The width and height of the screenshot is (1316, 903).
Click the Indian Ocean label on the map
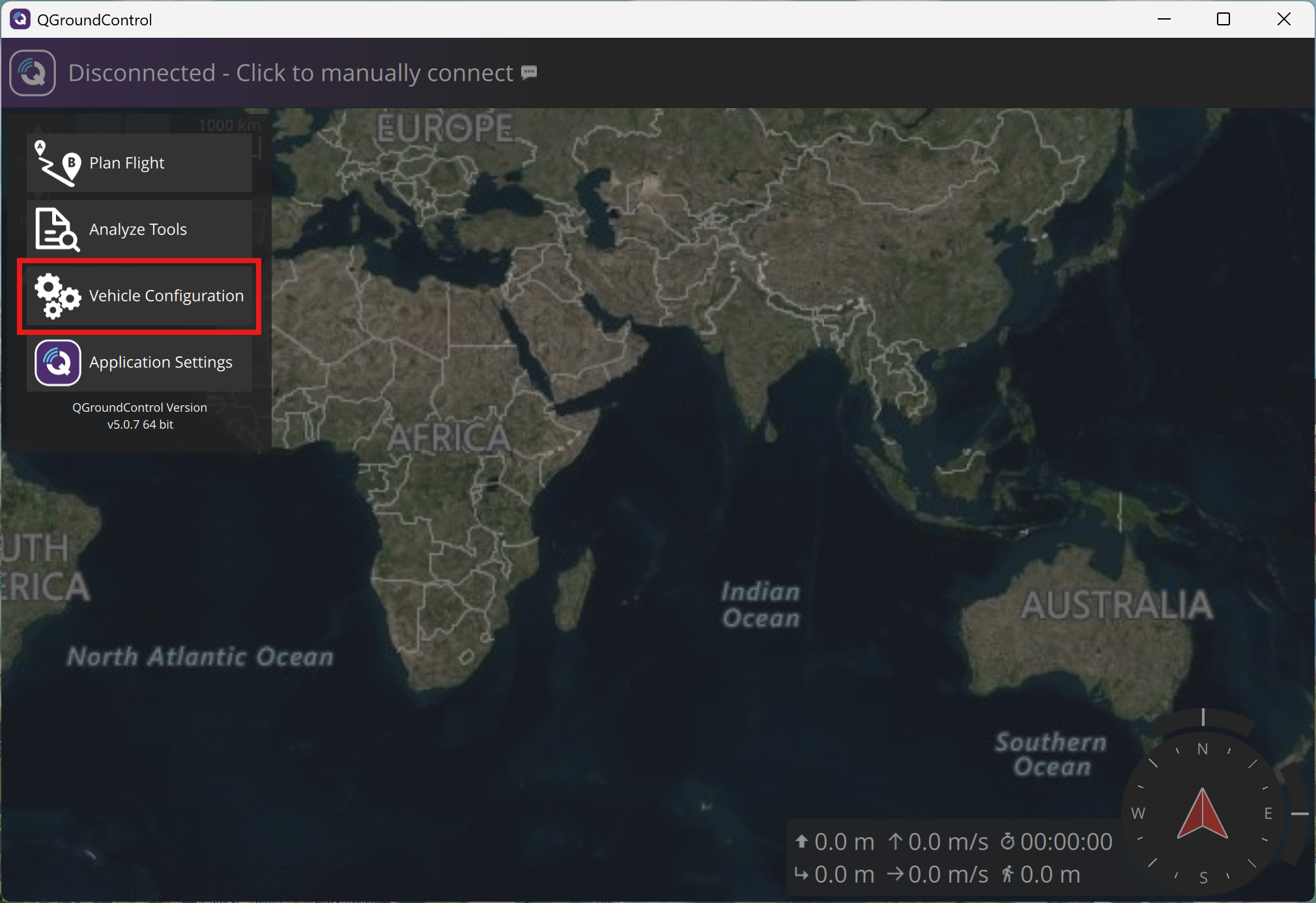tap(760, 605)
